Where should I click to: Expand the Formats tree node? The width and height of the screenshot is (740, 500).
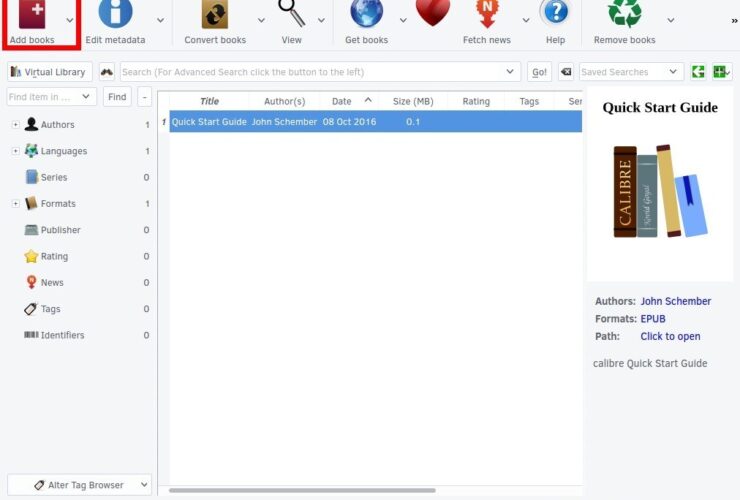point(16,203)
